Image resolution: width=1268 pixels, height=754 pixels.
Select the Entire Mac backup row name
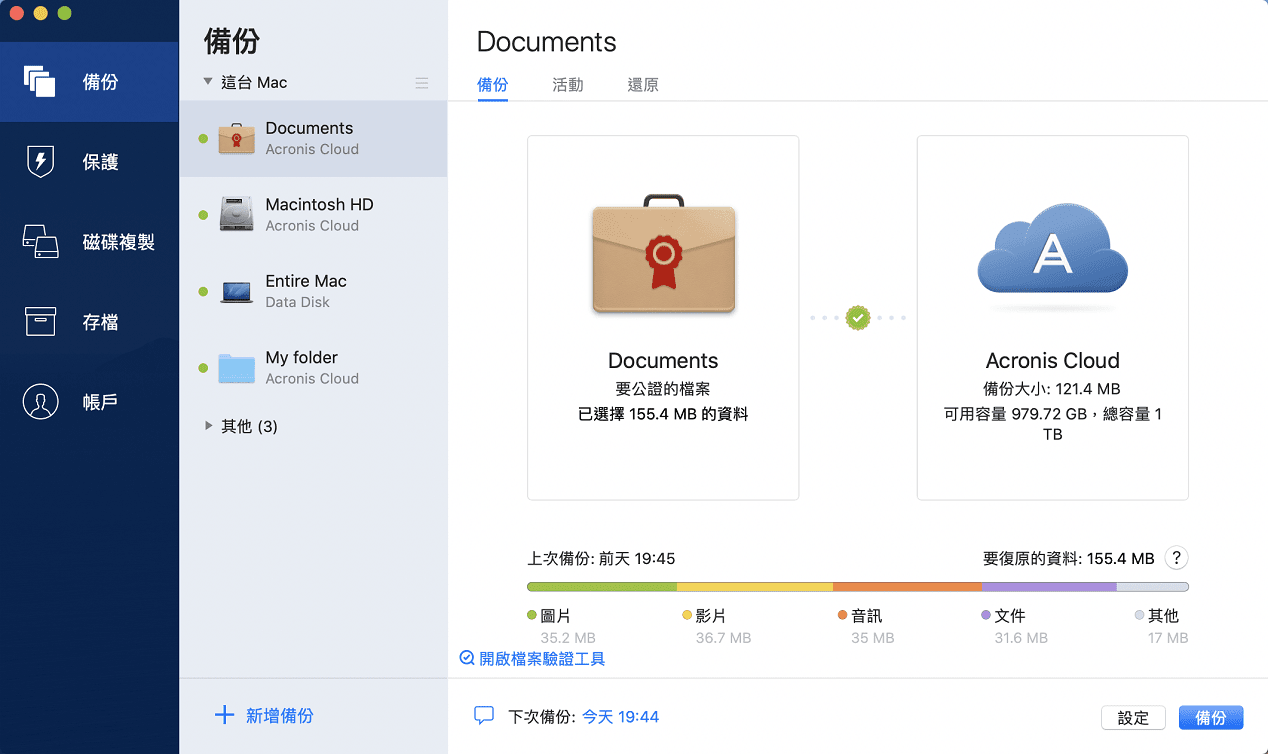click(x=306, y=281)
